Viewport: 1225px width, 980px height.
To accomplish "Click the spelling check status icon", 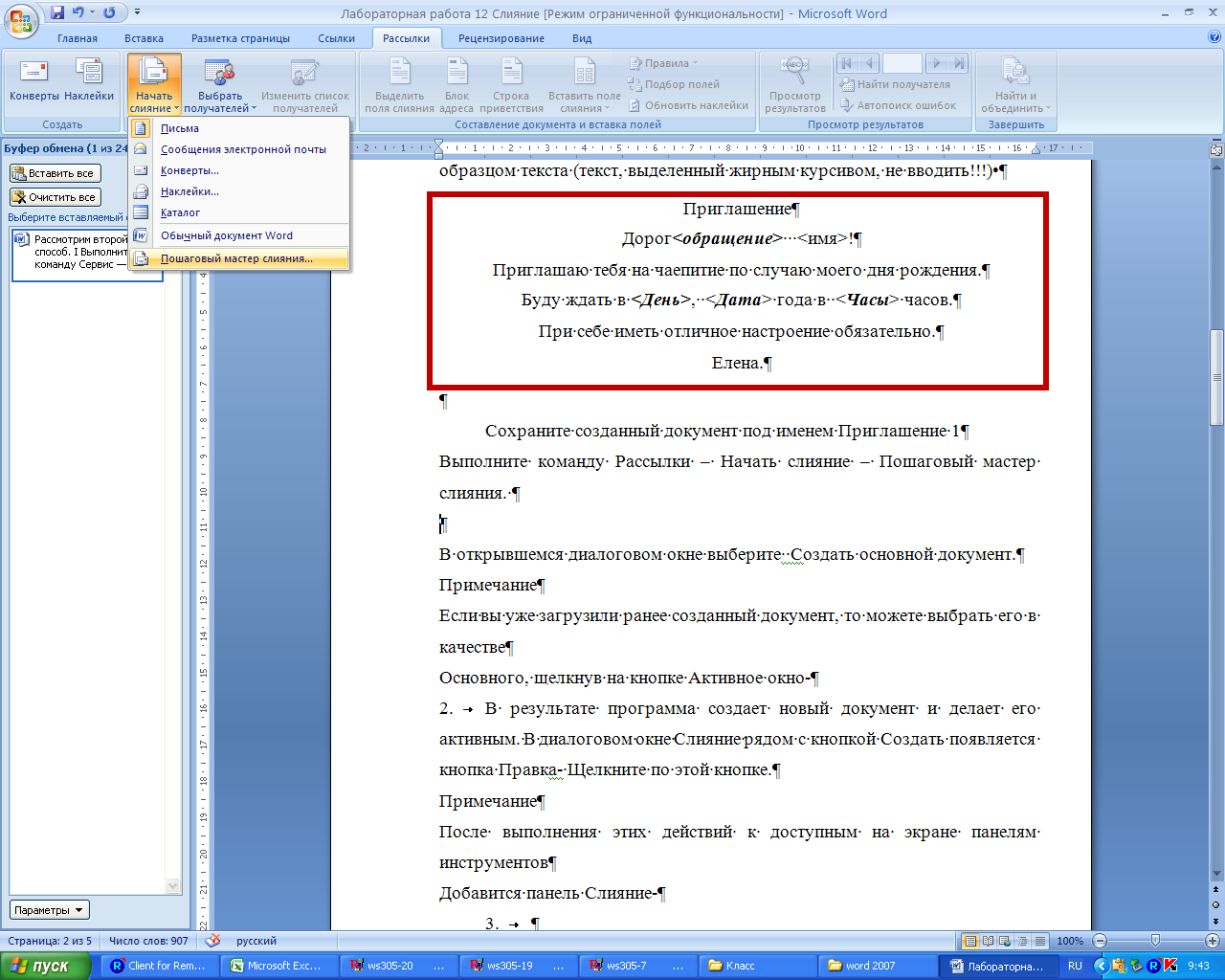I will [x=212, y=941].
